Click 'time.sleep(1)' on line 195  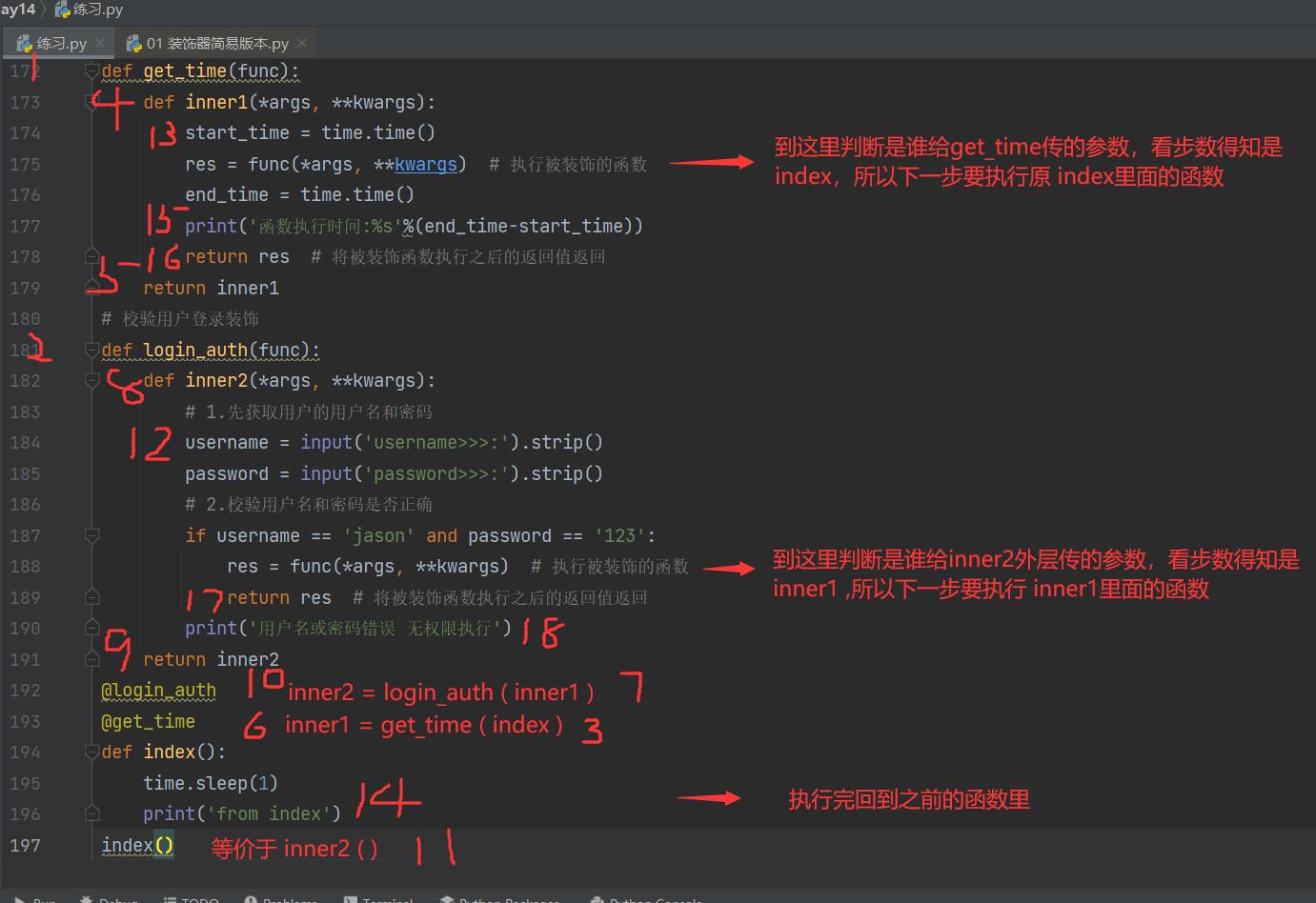point(211,784)
